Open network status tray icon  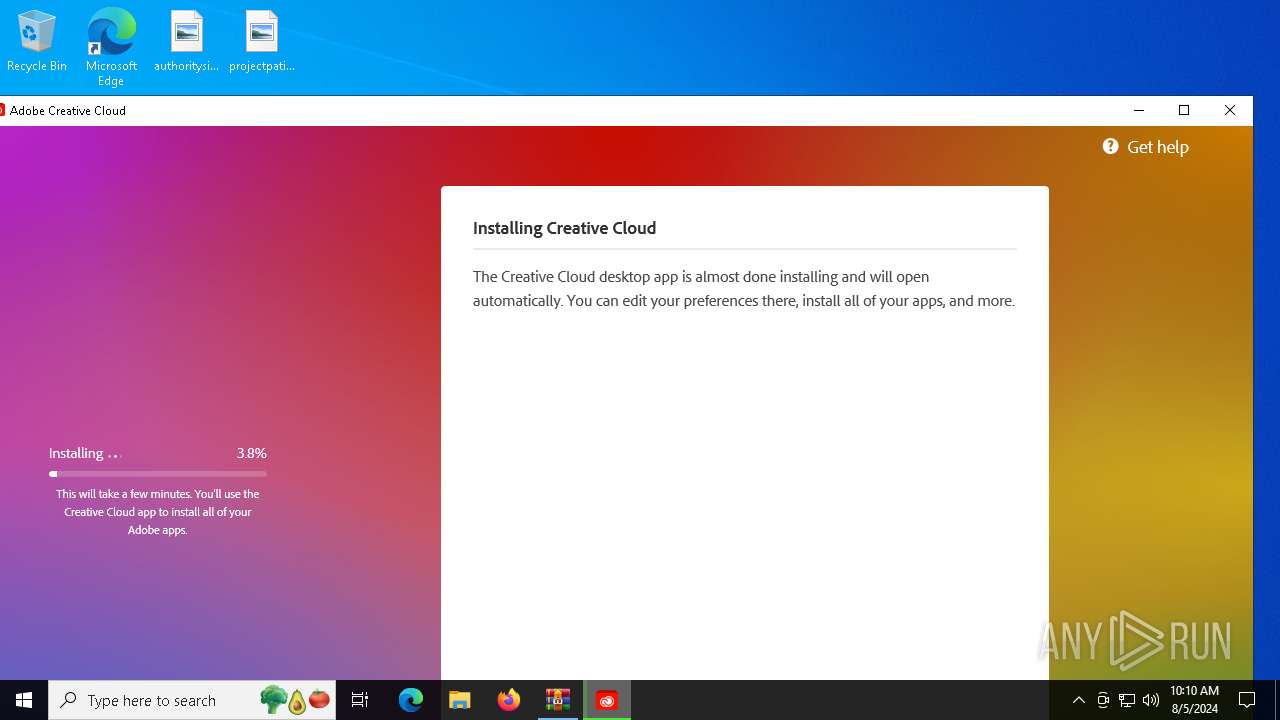point(1127,700)
